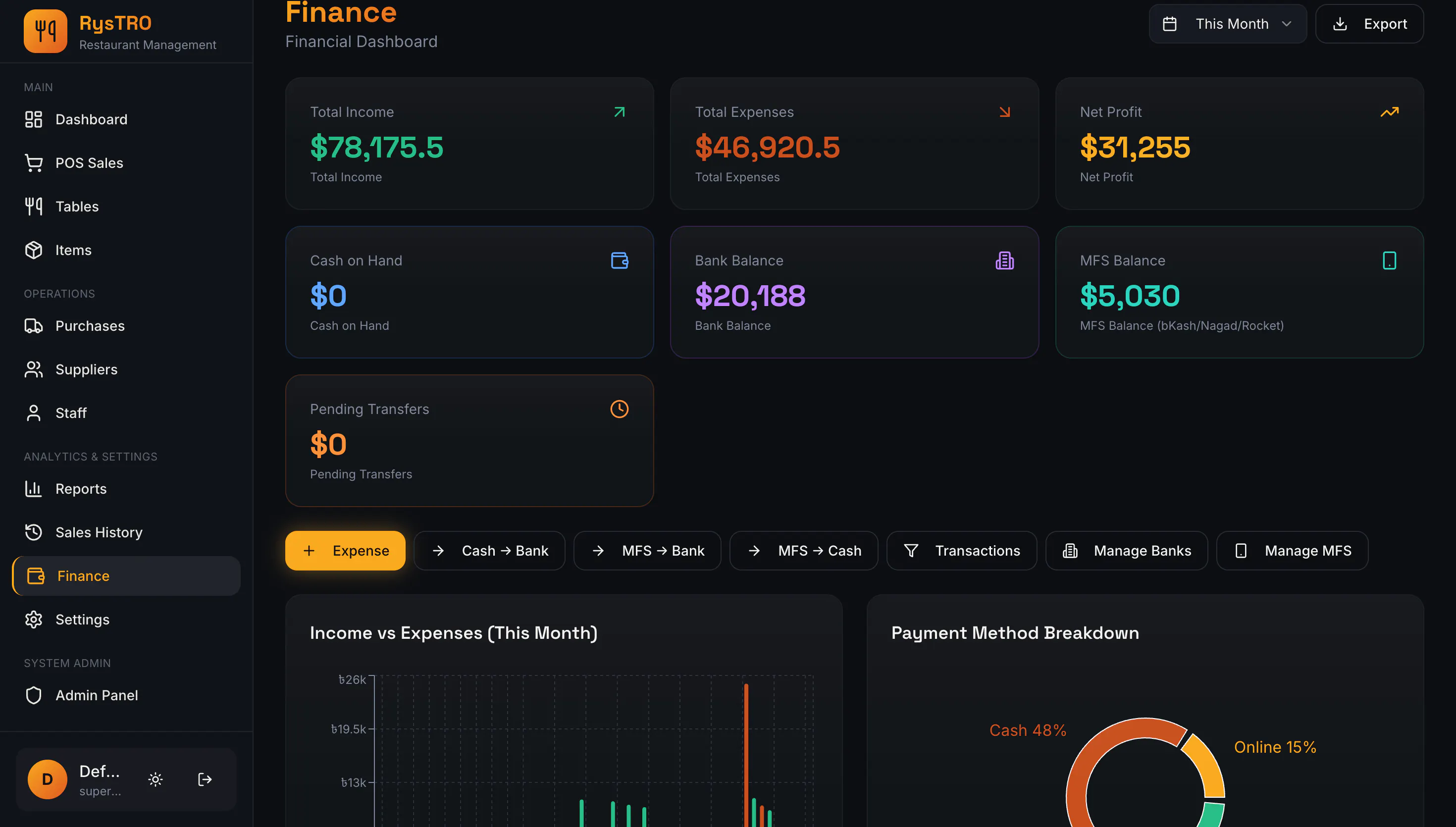The height and width of the screenshot is (827, 1456).
Task: Click the $78,175.5 Total Income value
Action: 376,147
